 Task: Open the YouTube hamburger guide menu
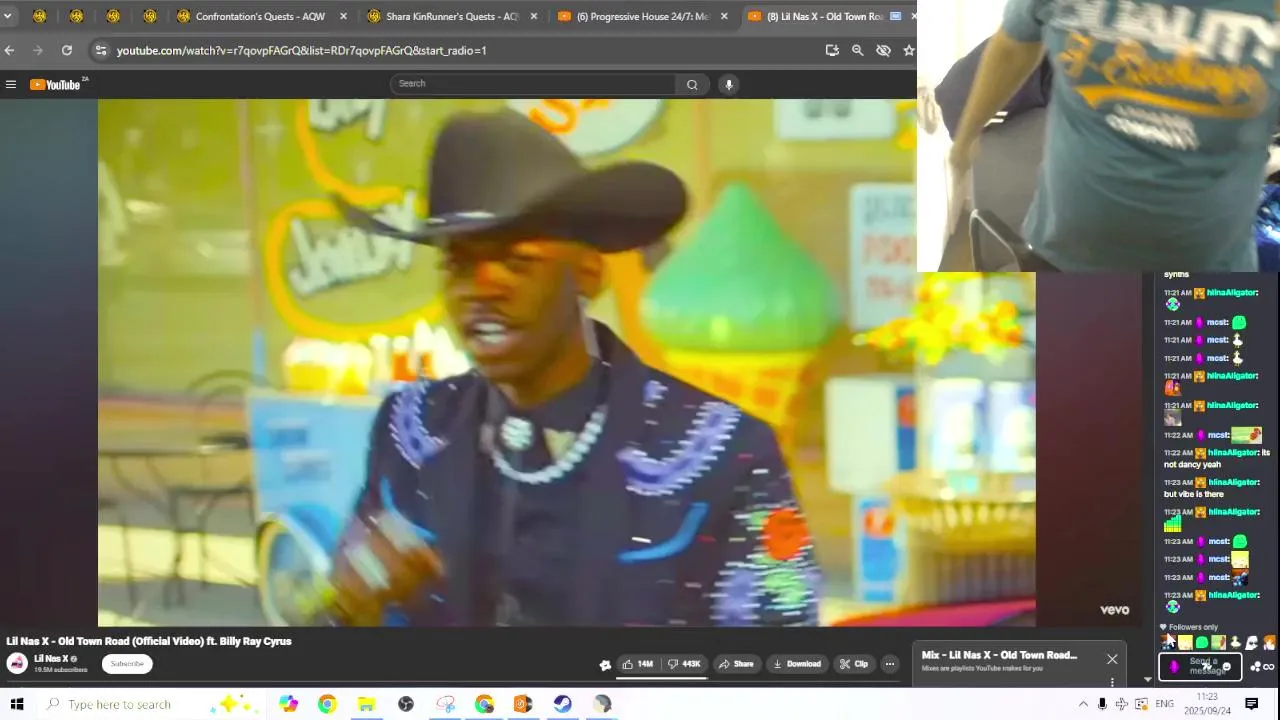pyautogui.click(x=11, y=85)
